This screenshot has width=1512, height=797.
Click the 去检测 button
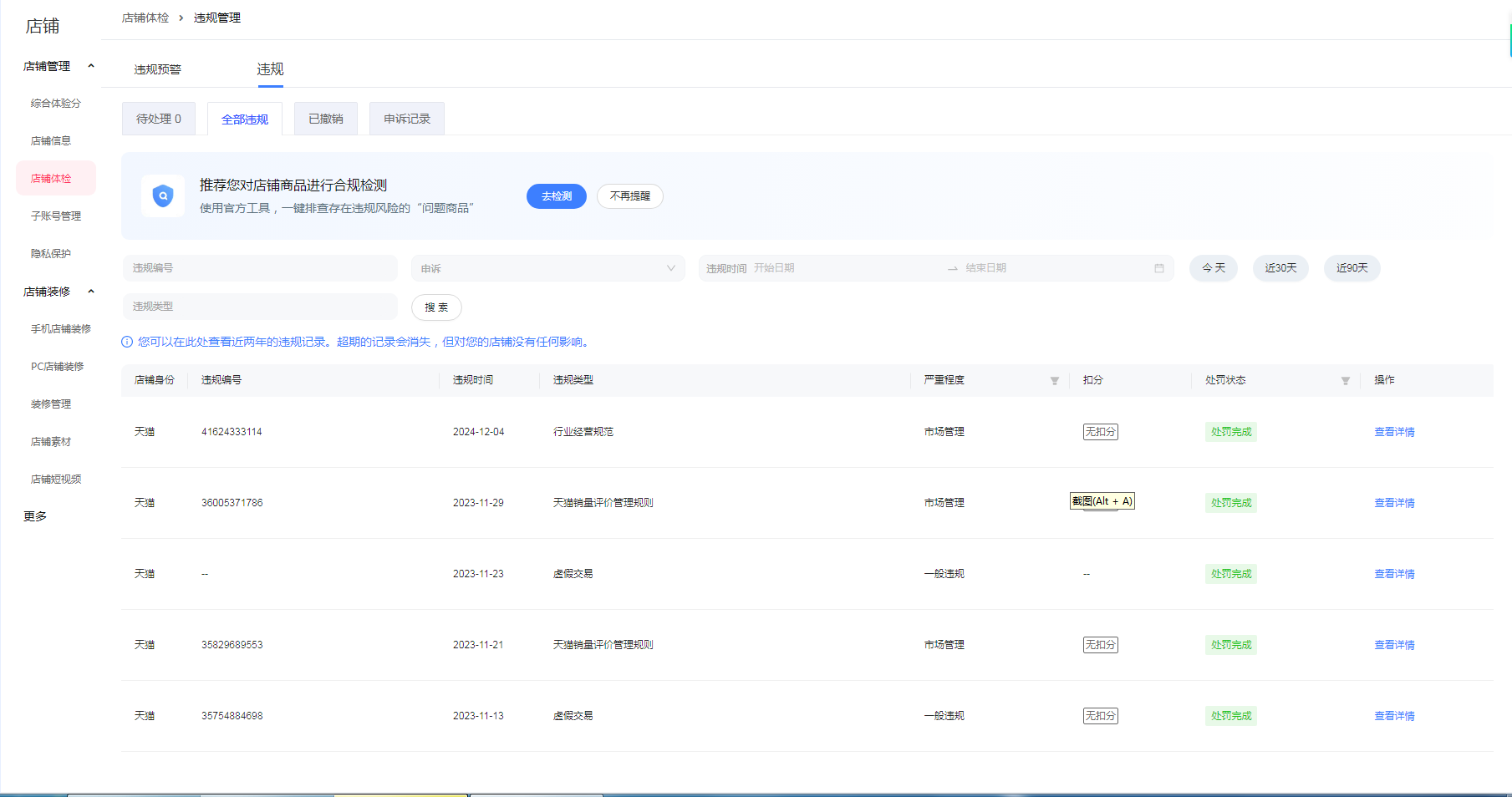(x=556, y=196)
